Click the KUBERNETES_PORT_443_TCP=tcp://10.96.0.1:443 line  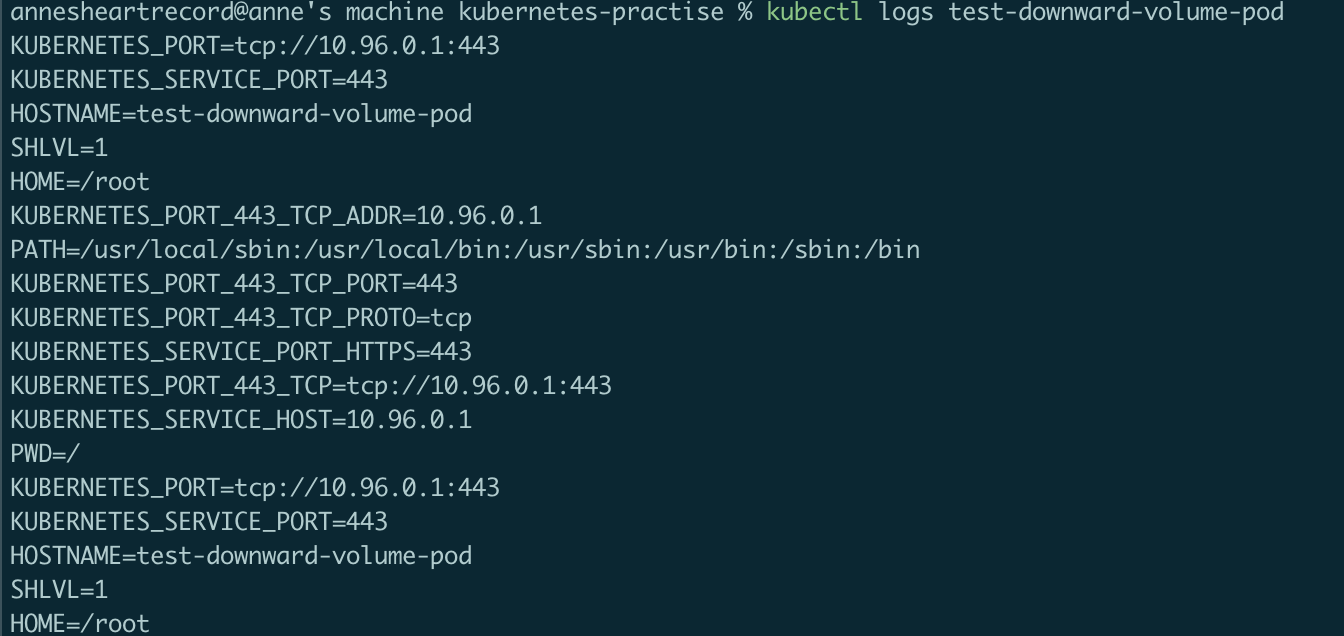click(311, 386)
